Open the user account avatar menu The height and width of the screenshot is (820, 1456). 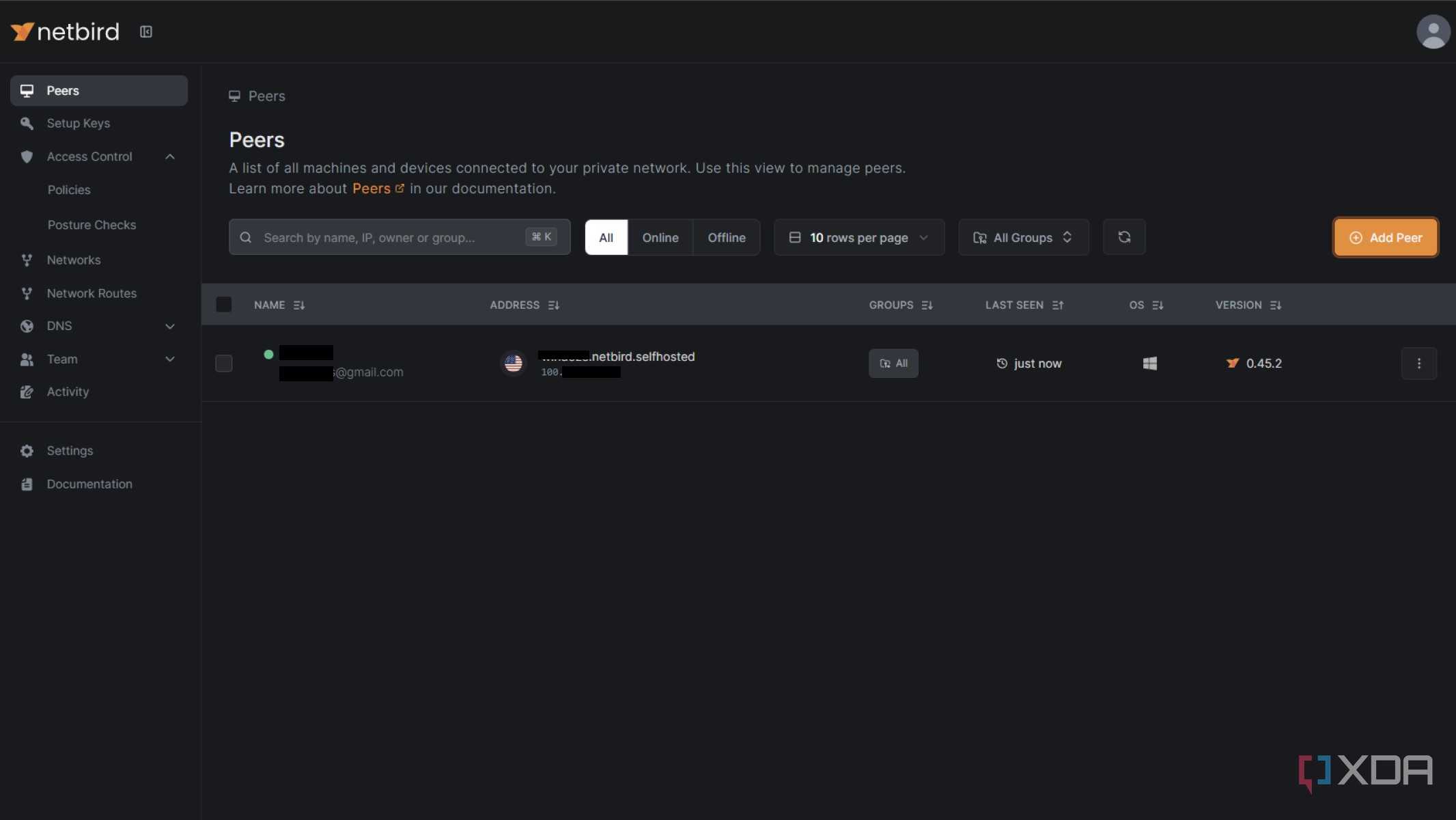pyautogui.click(x=1433, y=31)
